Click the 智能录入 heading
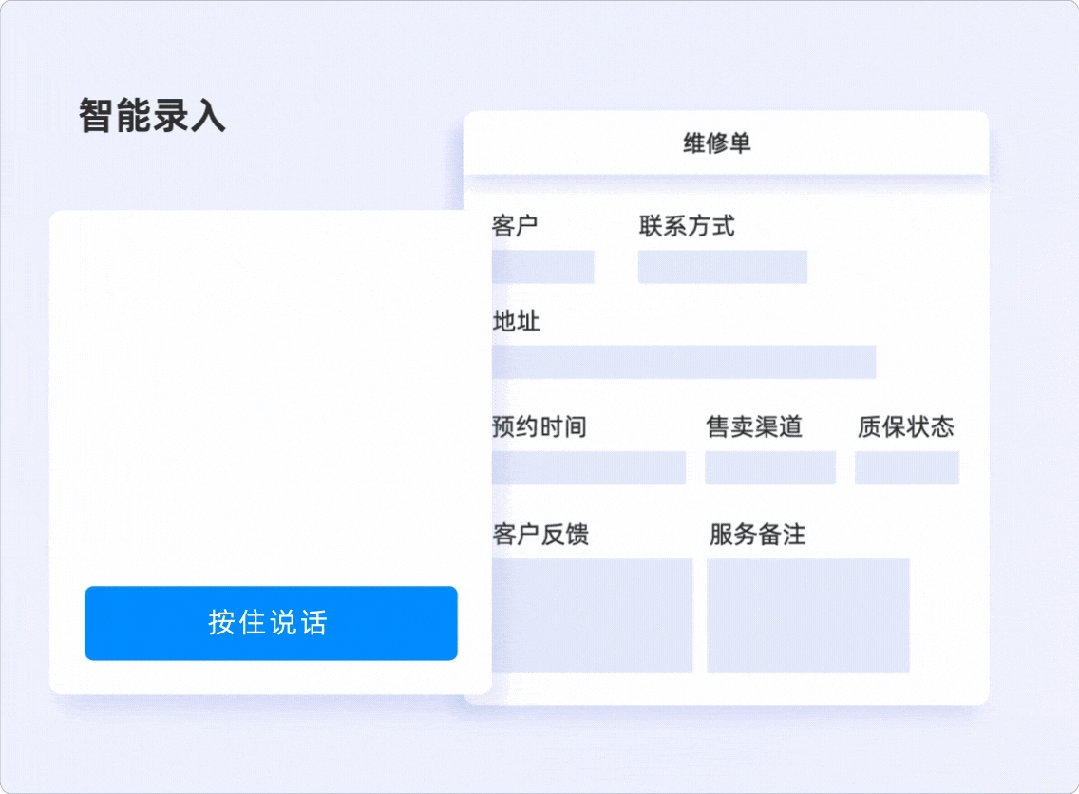Image resolution: width=1079 pixels, height=794 pixels. click(x=151, y=117)
